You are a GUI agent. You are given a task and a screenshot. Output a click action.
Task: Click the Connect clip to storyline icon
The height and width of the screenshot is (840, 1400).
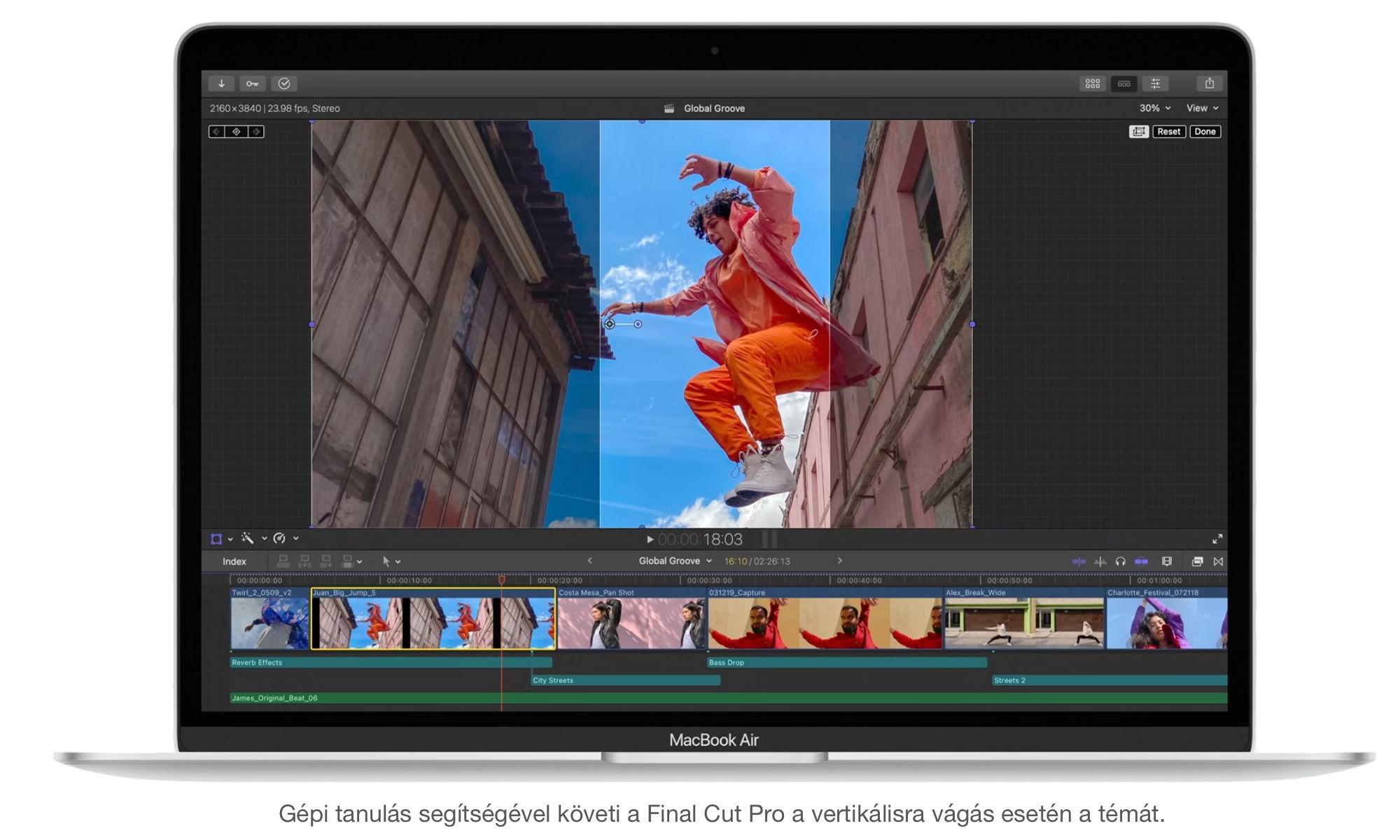pos(283,561)
